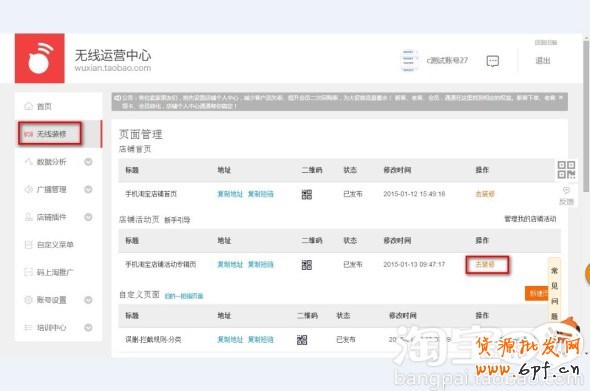Copy address for 误删-拦截规则-分类
The height and width of the screenshot is (391, 590).
tap(230, 340)
